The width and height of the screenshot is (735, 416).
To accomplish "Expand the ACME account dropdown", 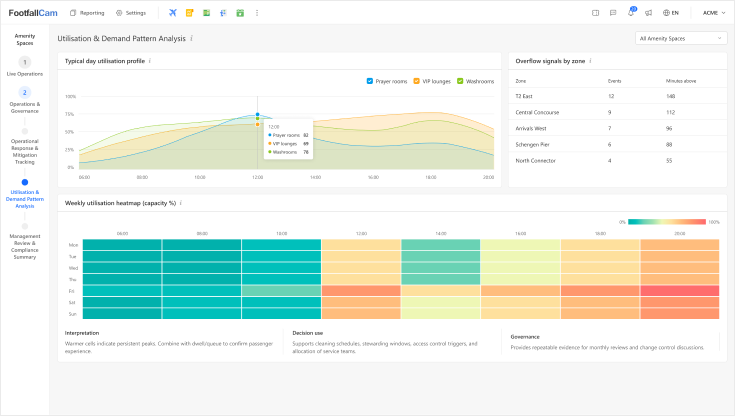I will tap(711, 13).
